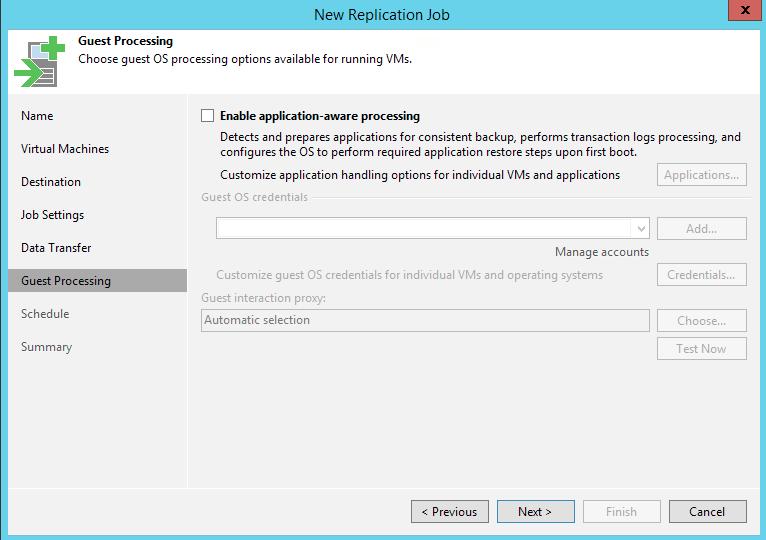Jump to the Schedule step
The height and width of the screenshot is (540, 766).
pyautogui.click(x=45, y=314)
